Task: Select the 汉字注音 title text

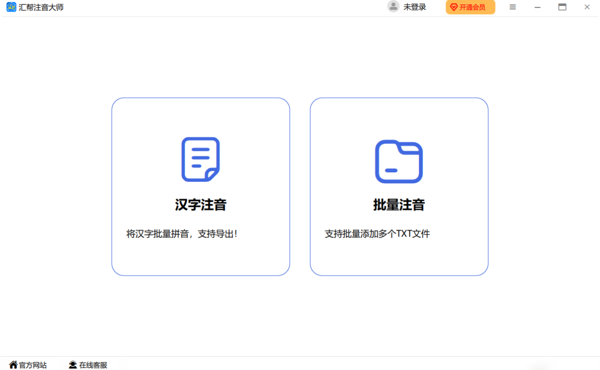Action: click(201, 205)
